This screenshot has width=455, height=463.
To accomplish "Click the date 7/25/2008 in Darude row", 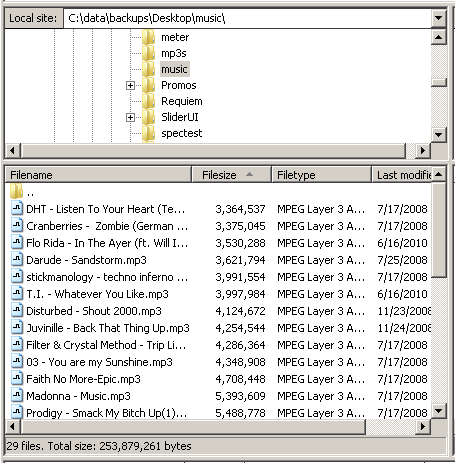I will point(402,260).
